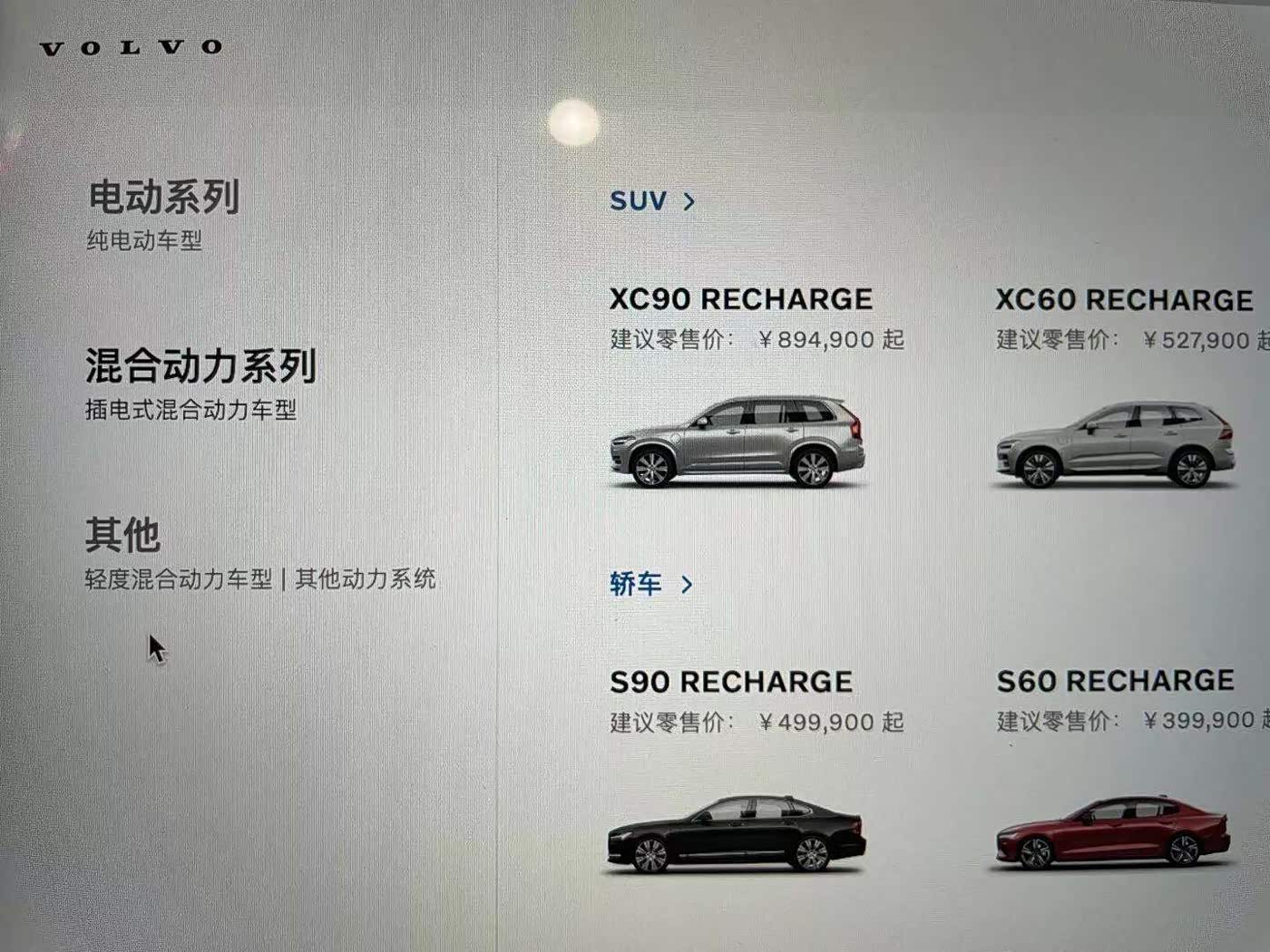This screenshot has width=1270, height=952.
Task: Open the 电动系列 electric series menu
Action: coord(164,197)
